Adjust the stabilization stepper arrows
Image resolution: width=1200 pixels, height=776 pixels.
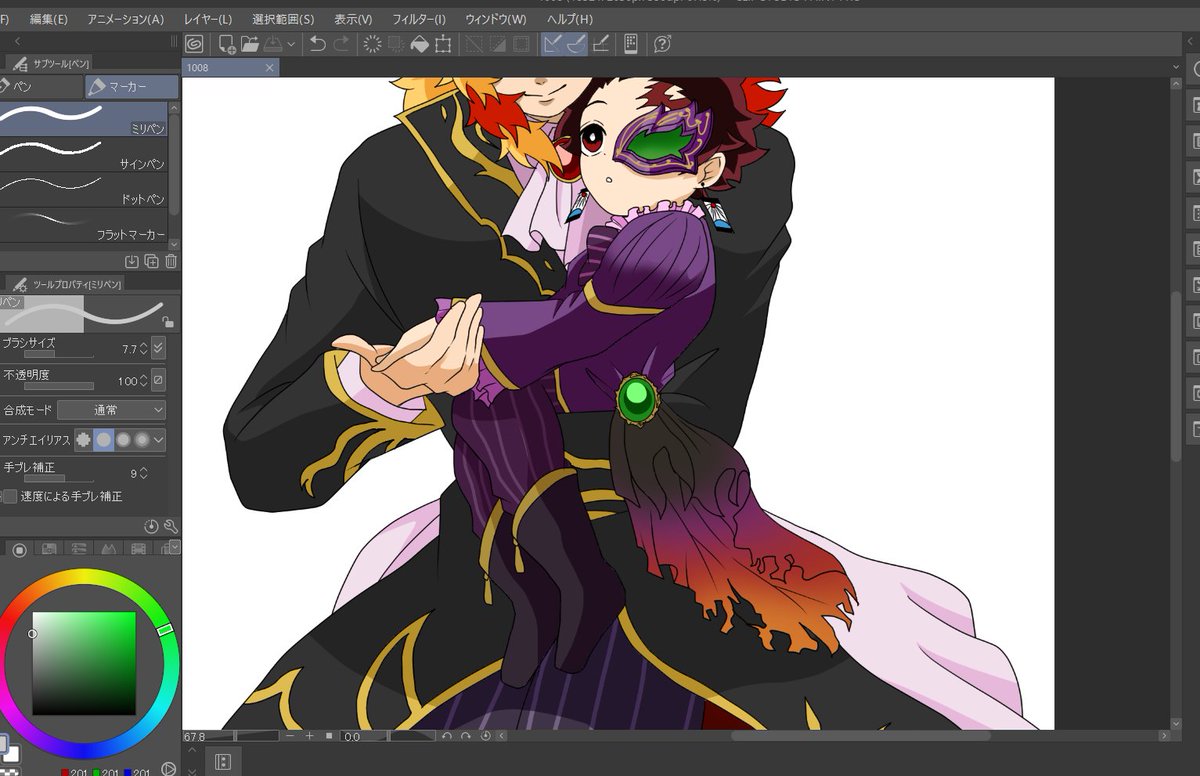pos(143,473)
